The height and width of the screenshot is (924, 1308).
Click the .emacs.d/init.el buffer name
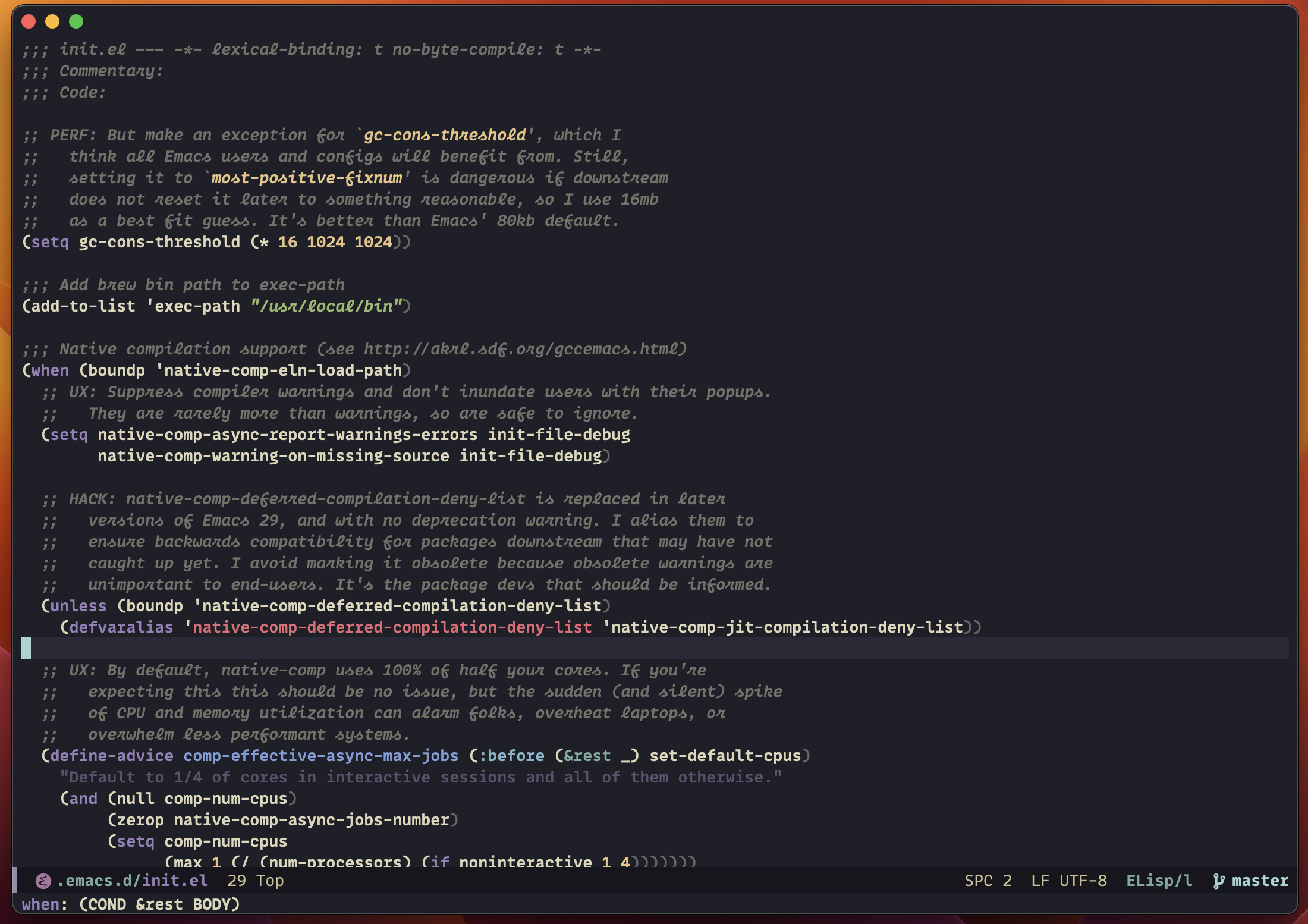pos(133,881)
